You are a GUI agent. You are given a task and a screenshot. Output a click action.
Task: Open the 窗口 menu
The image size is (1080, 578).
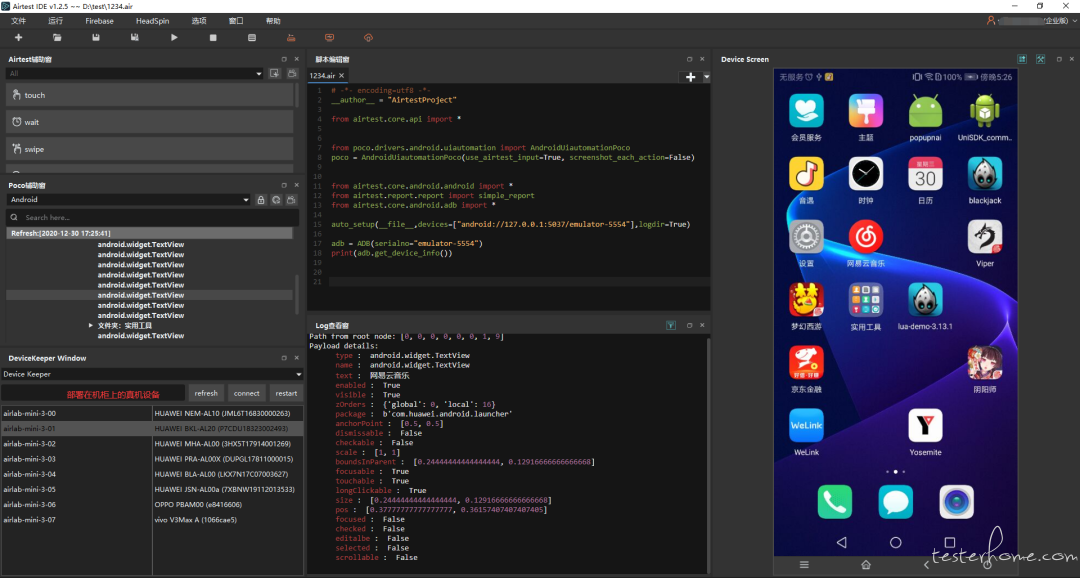(x=236, y=21)
